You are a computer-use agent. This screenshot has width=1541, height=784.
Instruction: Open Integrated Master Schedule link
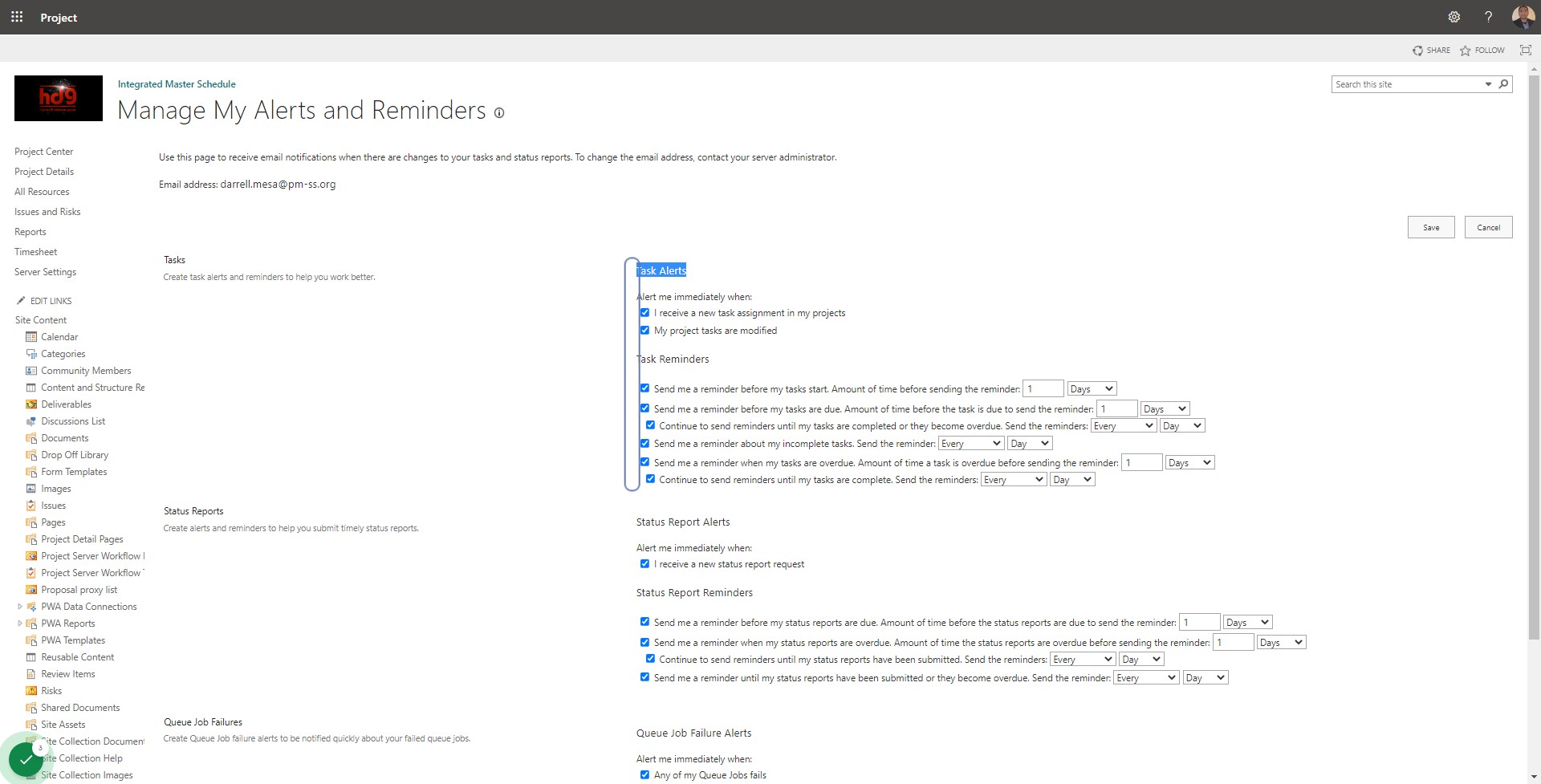tap(177, 84)
